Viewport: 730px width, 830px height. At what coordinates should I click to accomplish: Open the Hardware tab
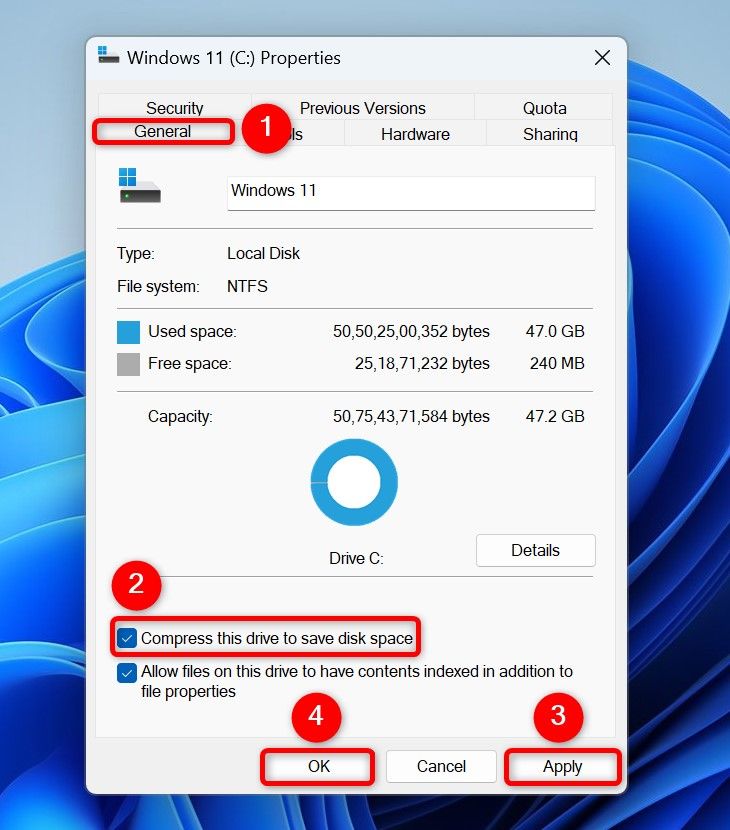pyautogui.click(x=415, y=133)
